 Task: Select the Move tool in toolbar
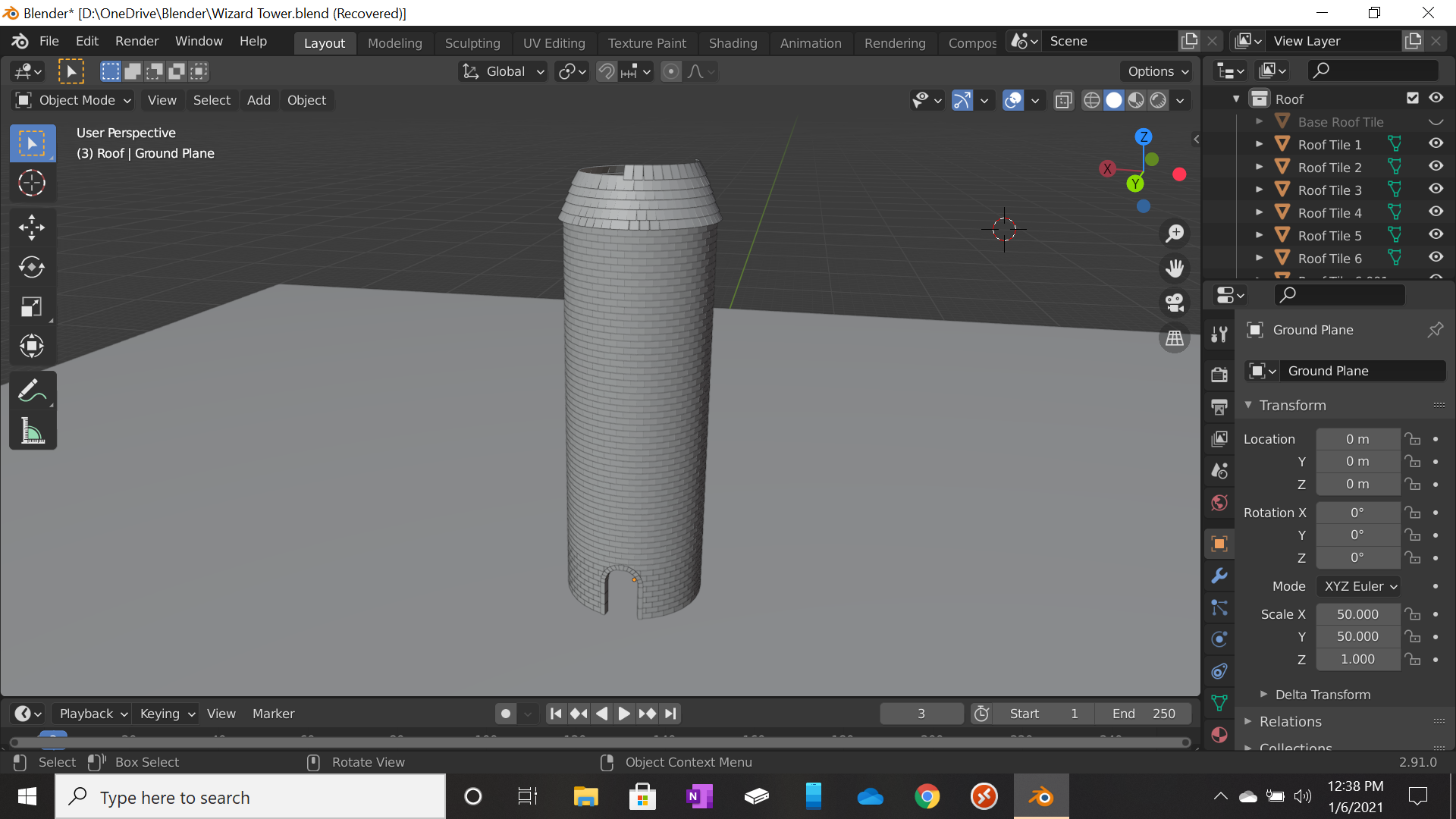pos(32,227)
